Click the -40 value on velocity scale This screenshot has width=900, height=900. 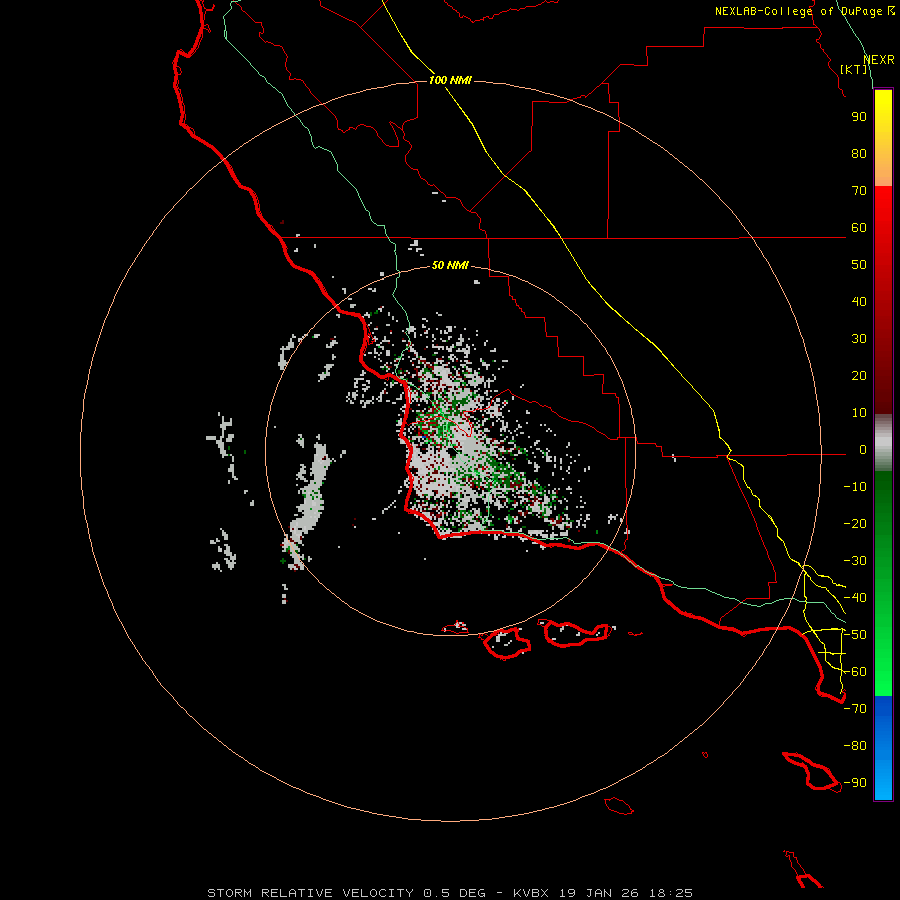coord(855,598)
